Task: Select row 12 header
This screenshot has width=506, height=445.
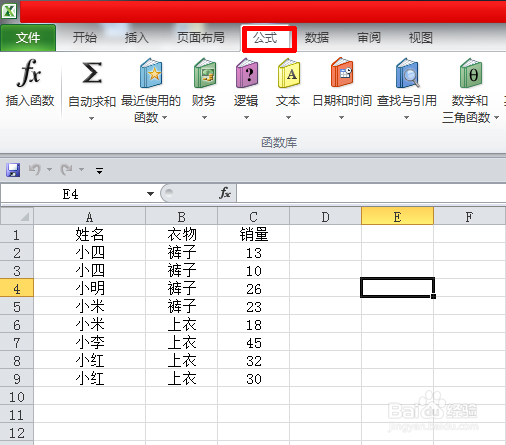Action: click(17, 433)
